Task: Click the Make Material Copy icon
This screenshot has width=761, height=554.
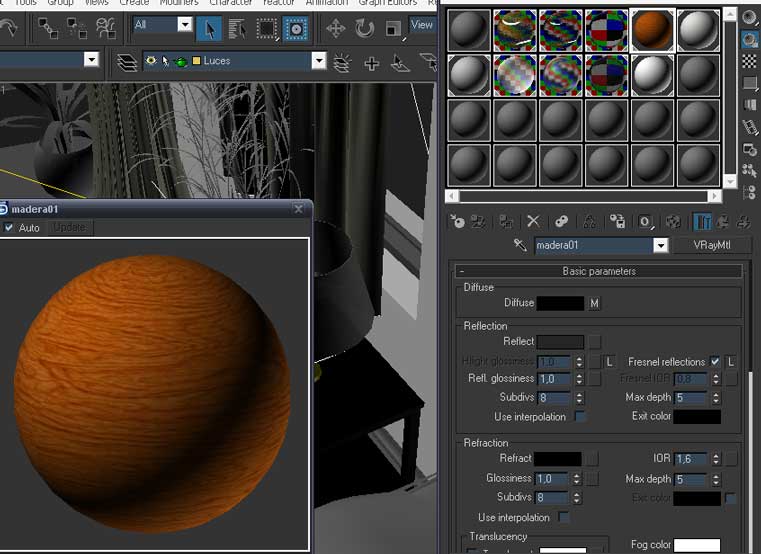Action: coord(562,222)
